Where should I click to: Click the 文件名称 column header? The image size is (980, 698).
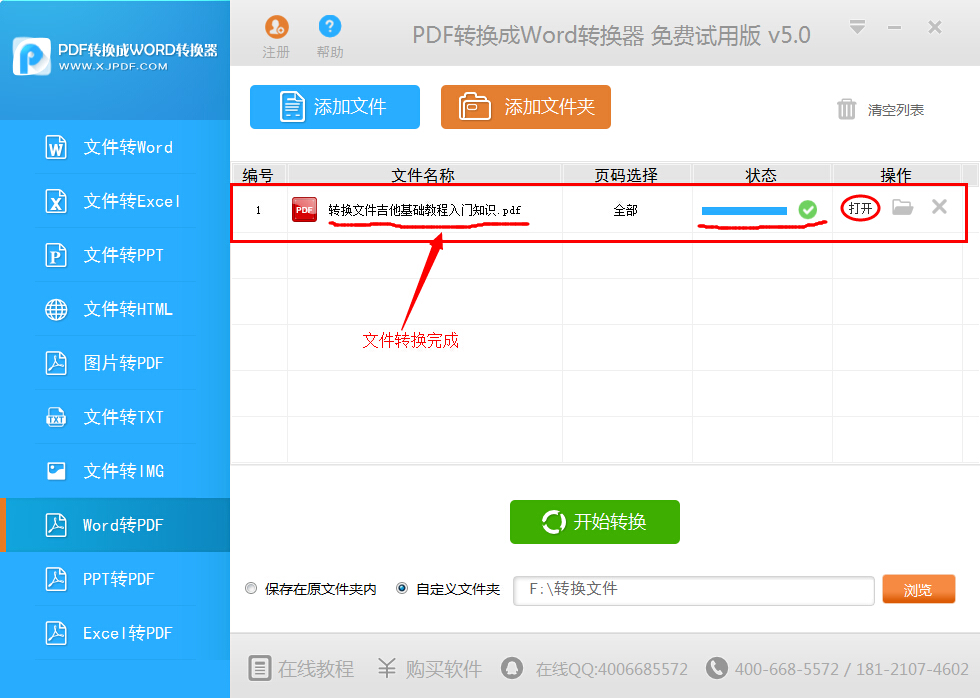tap(424, 175)
